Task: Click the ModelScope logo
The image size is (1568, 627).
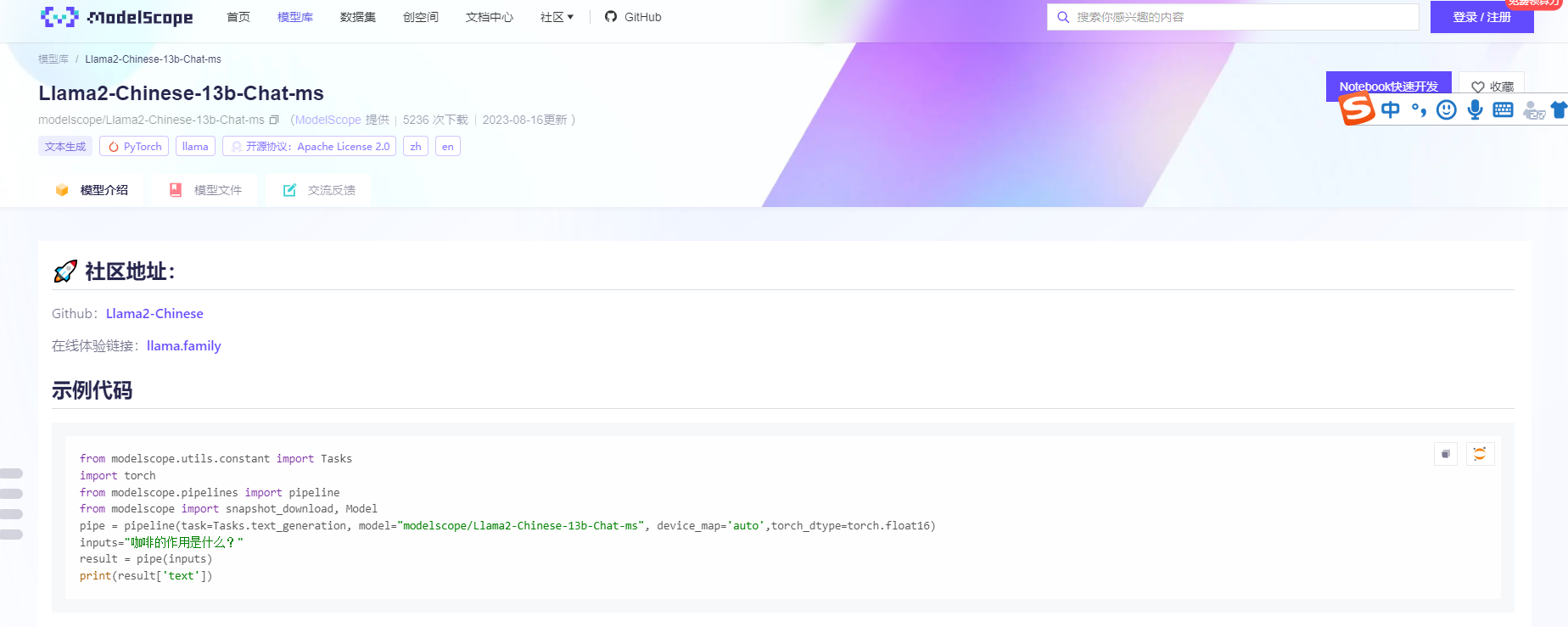Action: pos(117,17)
